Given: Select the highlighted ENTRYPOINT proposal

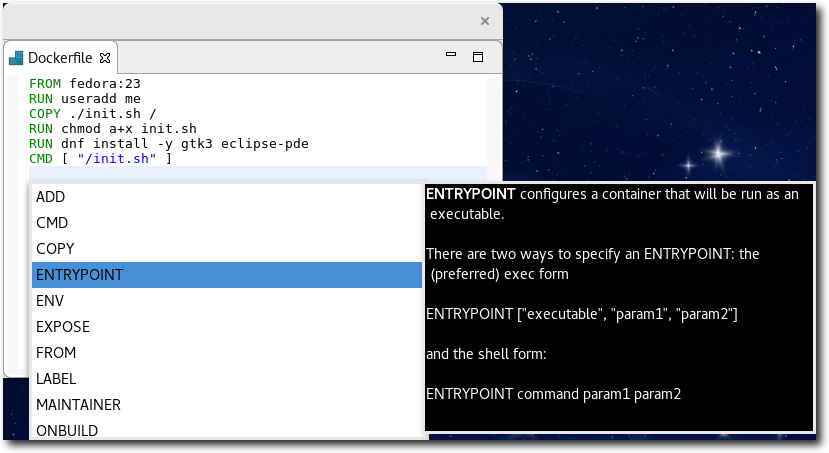Looking at the screenshot, I should tap(80, 275).
